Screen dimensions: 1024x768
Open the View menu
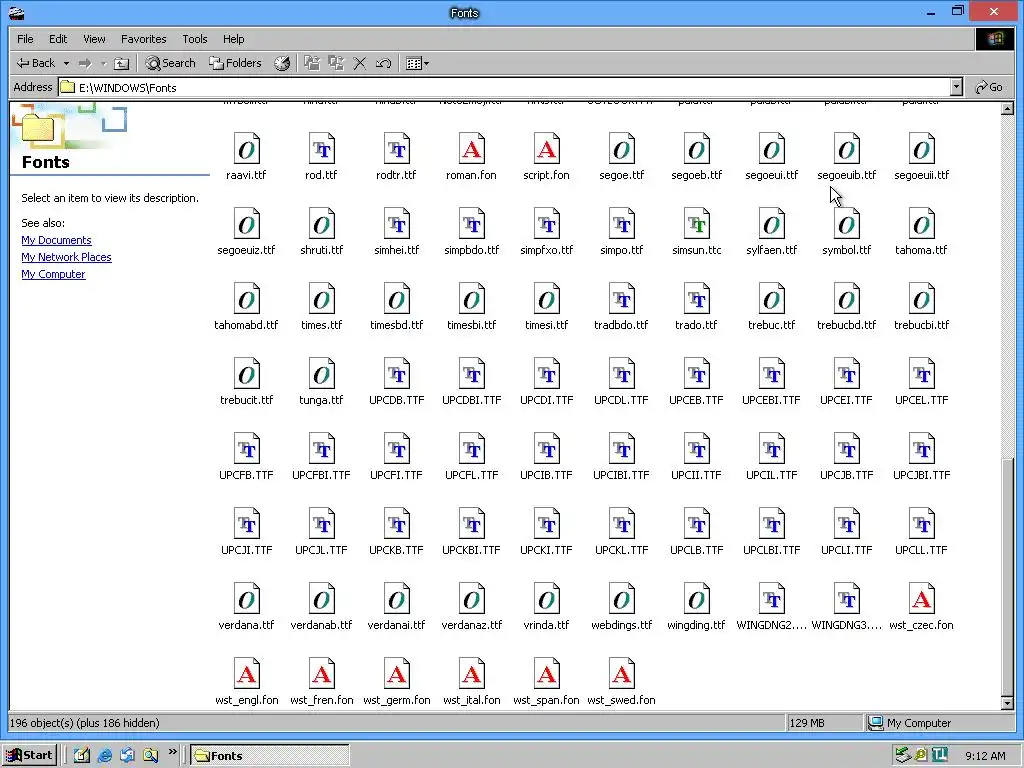coord(94,39)
